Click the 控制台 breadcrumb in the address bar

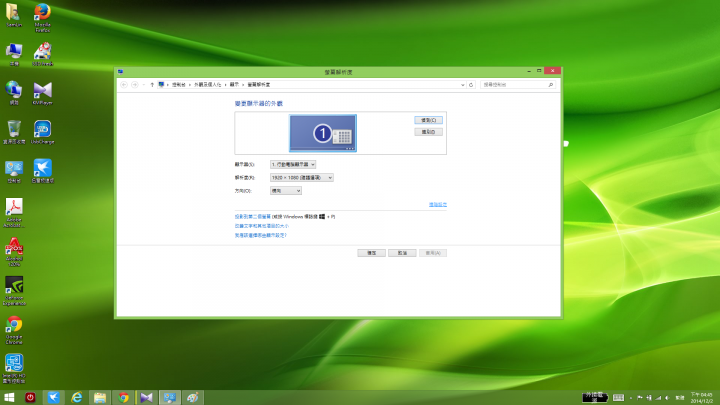click(179, 84)
